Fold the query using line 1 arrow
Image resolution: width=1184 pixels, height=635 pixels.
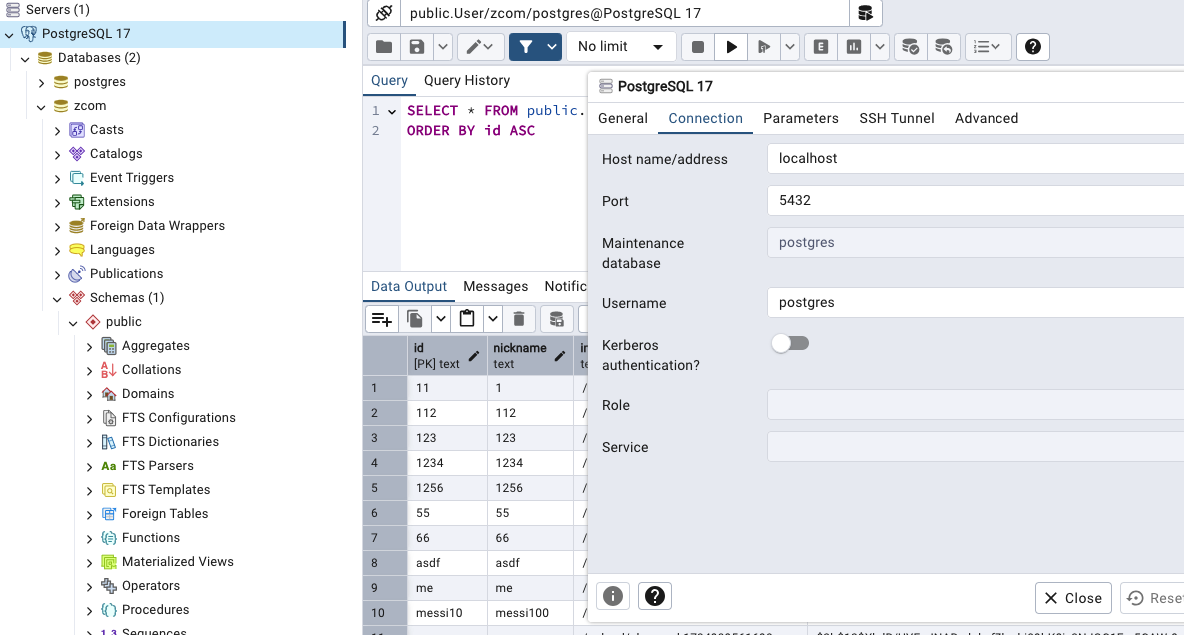392,112
